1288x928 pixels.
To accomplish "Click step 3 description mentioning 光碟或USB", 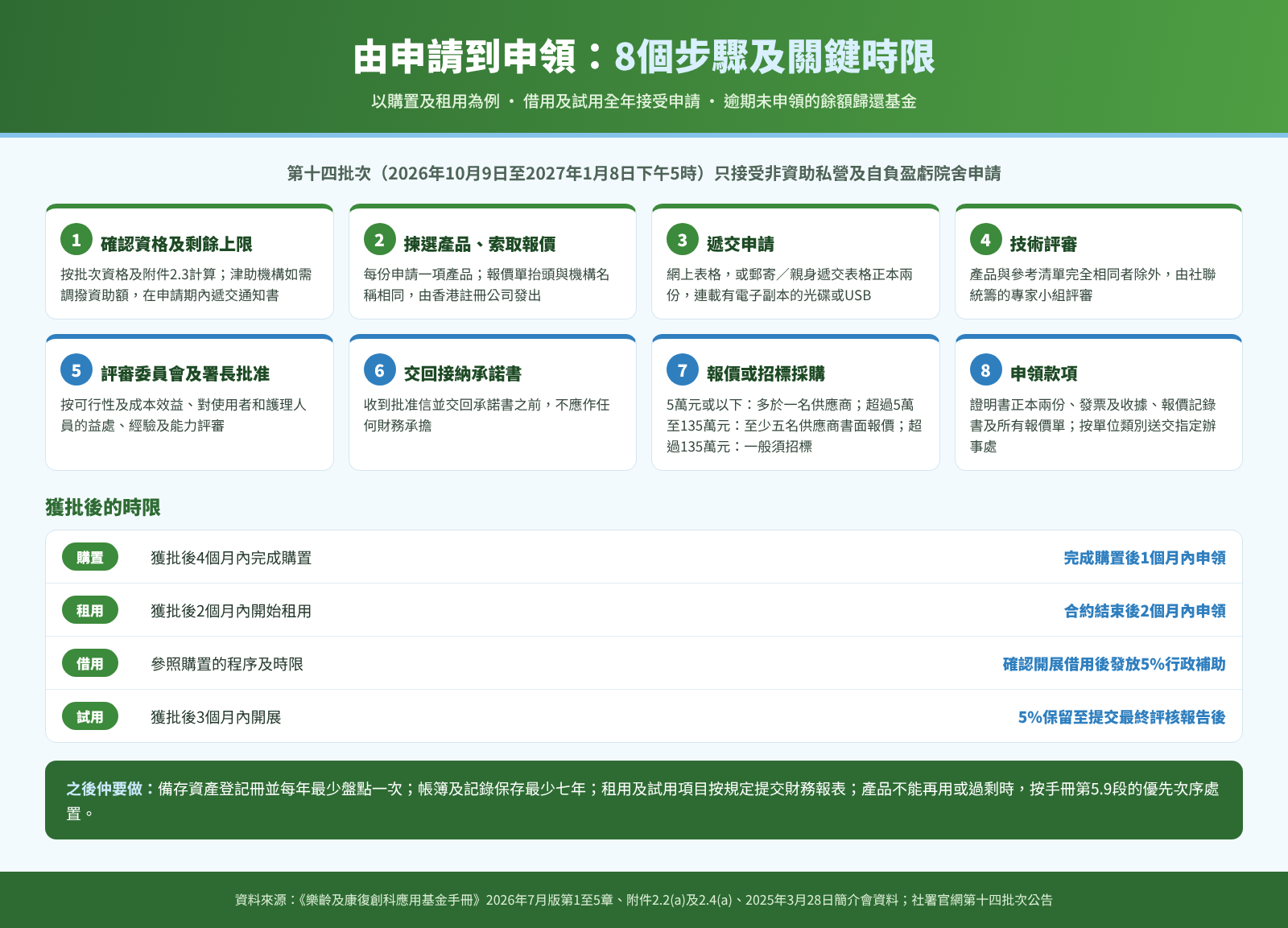I will 790,285.
